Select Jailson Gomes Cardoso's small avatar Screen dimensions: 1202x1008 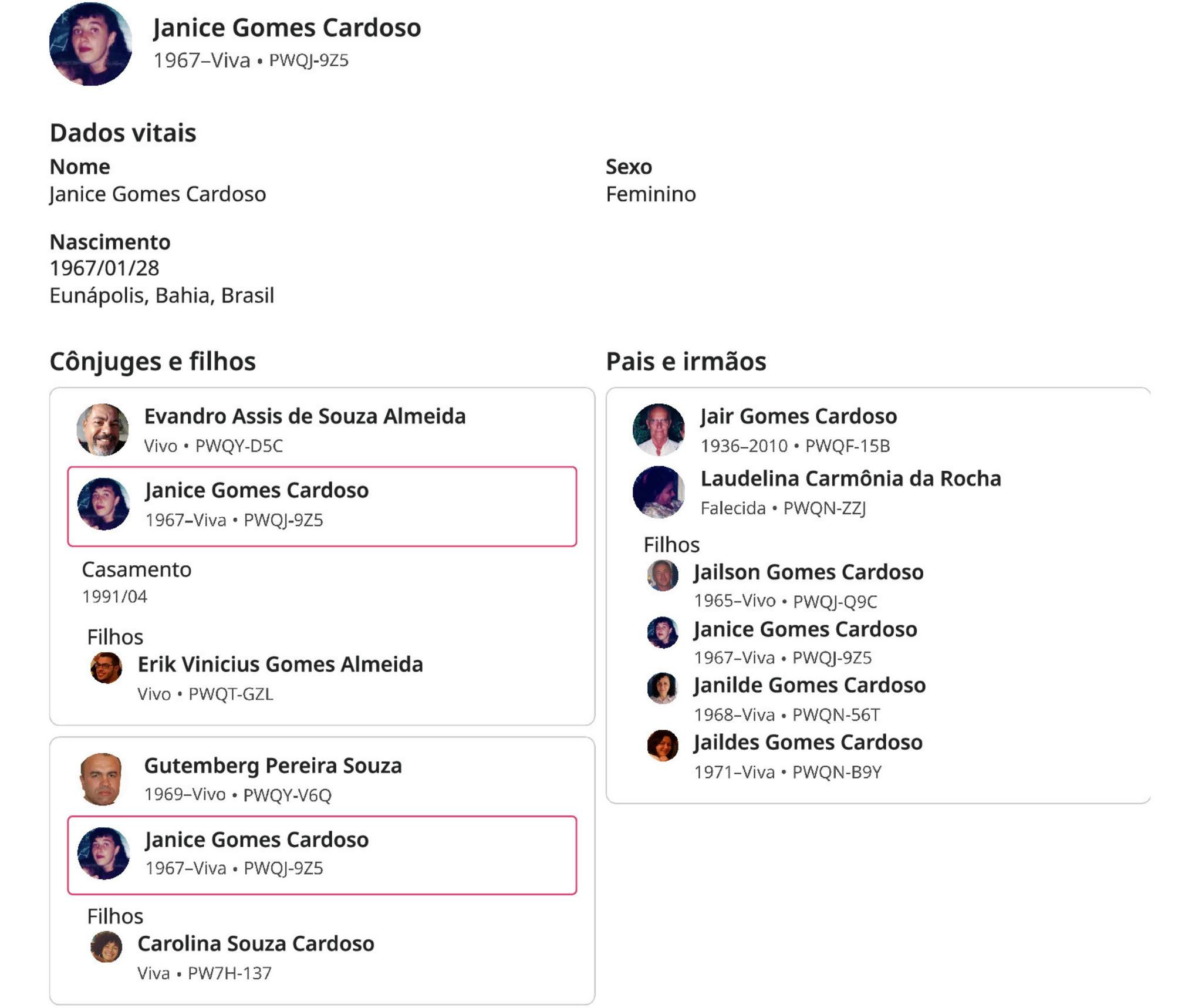(663, 575)
